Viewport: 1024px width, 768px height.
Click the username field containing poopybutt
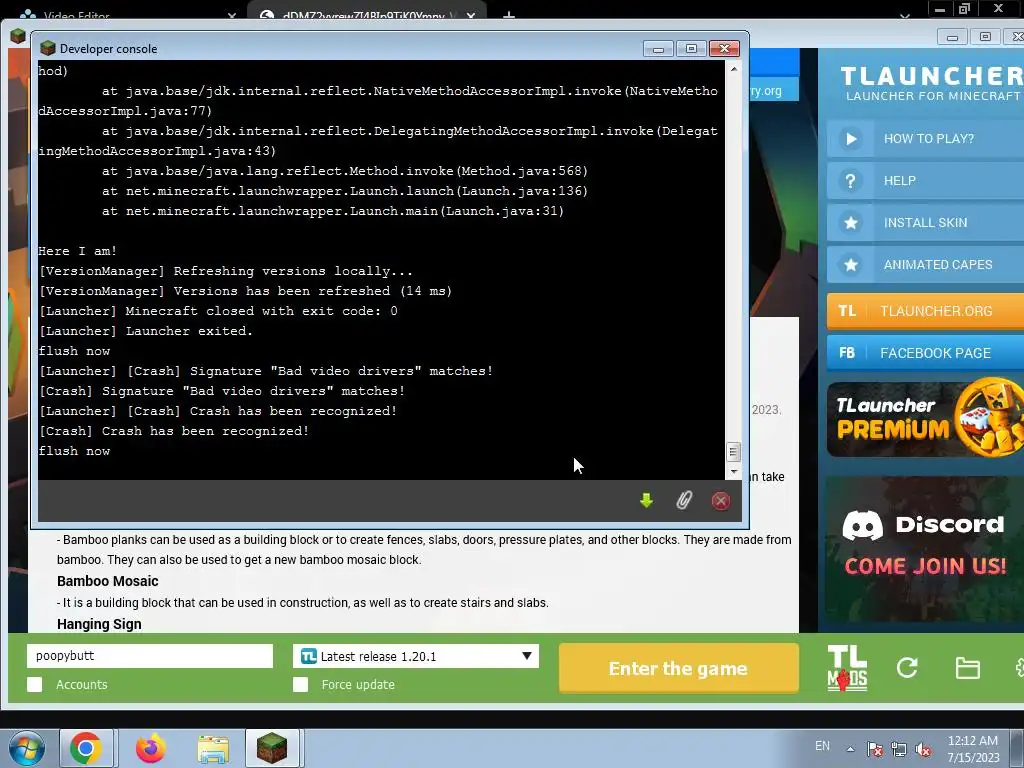tap(150, 656)
